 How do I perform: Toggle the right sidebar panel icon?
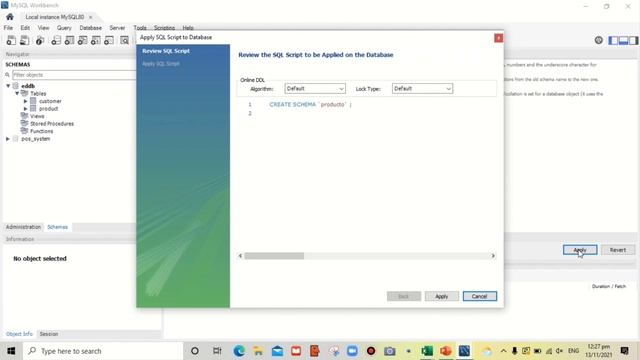[x=633, y=40]
